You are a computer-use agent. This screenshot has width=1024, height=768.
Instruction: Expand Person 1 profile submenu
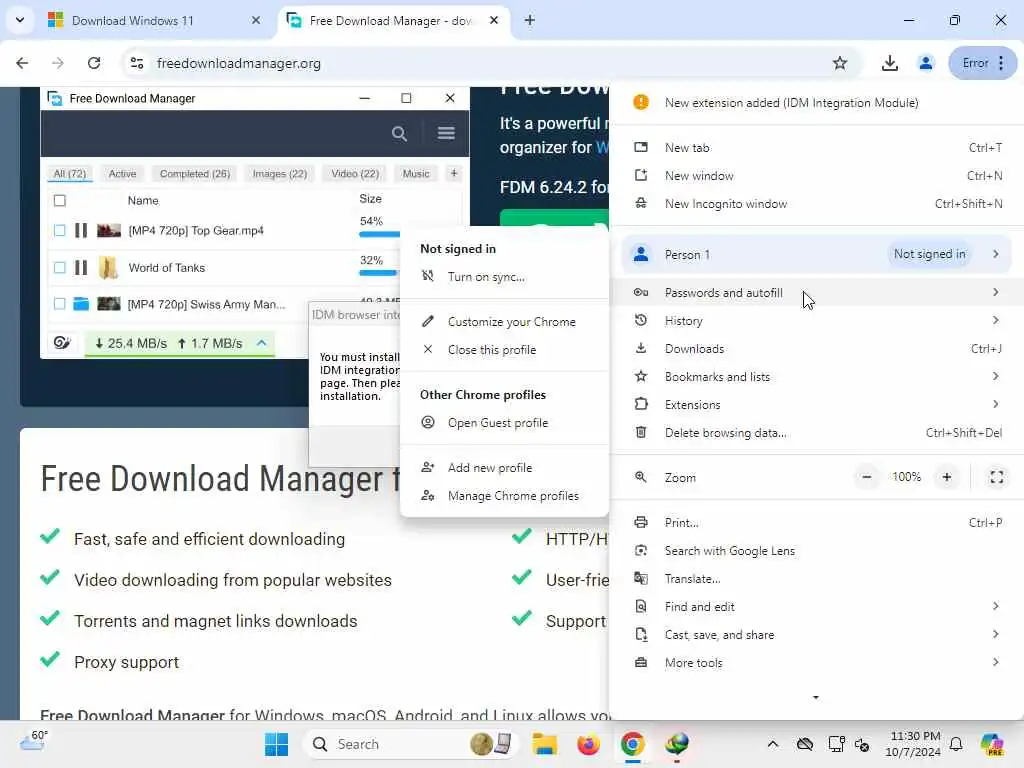(x=817, y=254)
